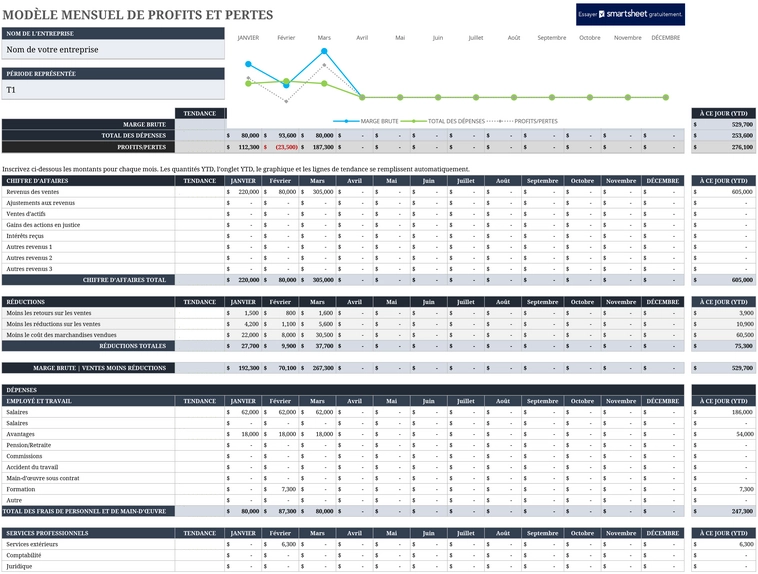Click the DÉCEMBRE column header in RÉDUCTIONS
758x574 pixels.
pyautogui.click(x=663, y=302)
